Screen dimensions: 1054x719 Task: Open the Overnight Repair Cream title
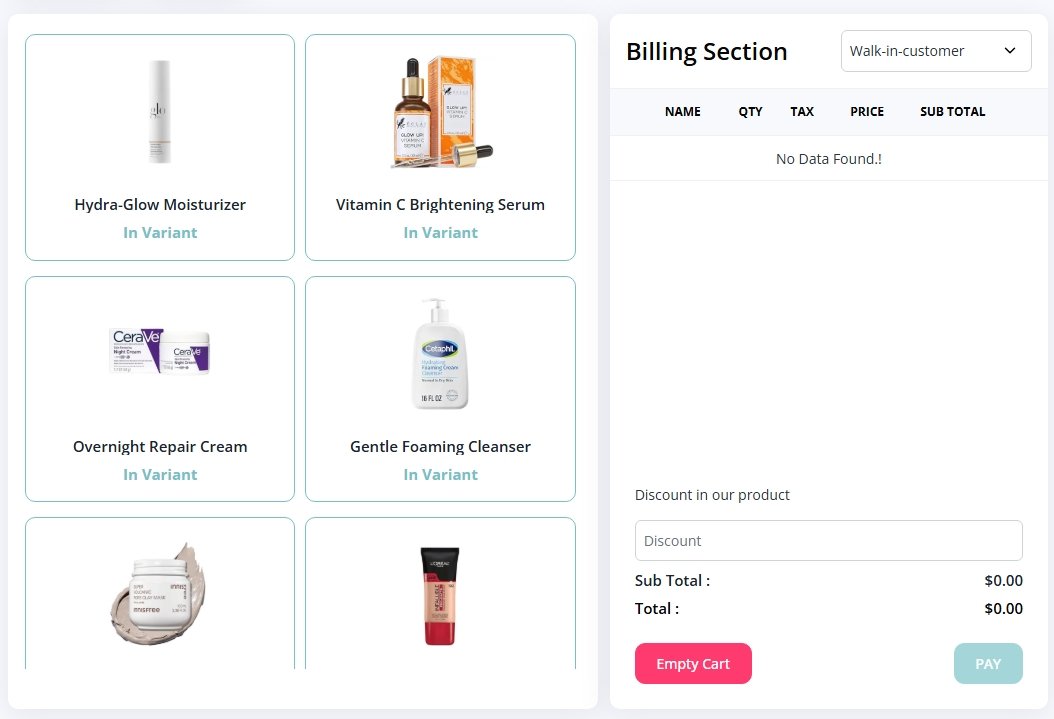(160, 447)
